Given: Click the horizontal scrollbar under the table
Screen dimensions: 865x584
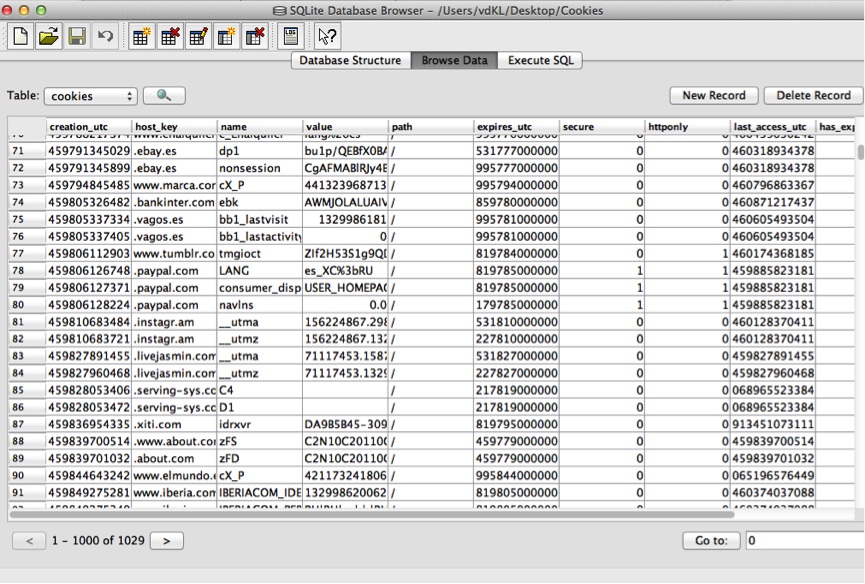Looking at the screenshot, I should pos(372,515).
